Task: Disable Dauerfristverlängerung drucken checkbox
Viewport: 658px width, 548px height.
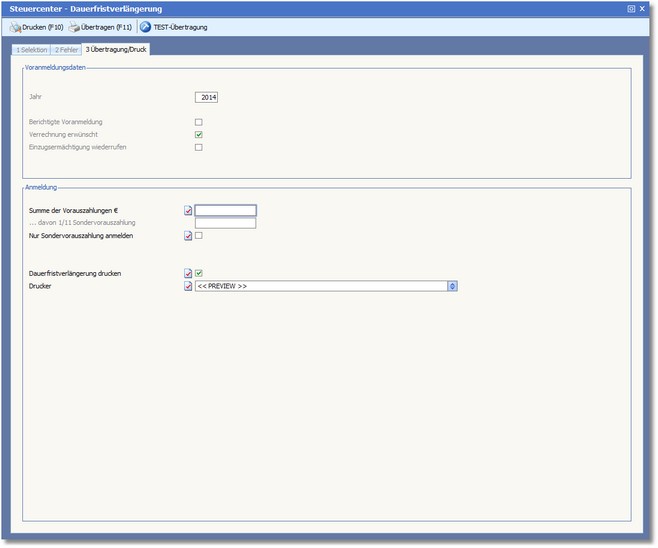Action: pos(199,273)
